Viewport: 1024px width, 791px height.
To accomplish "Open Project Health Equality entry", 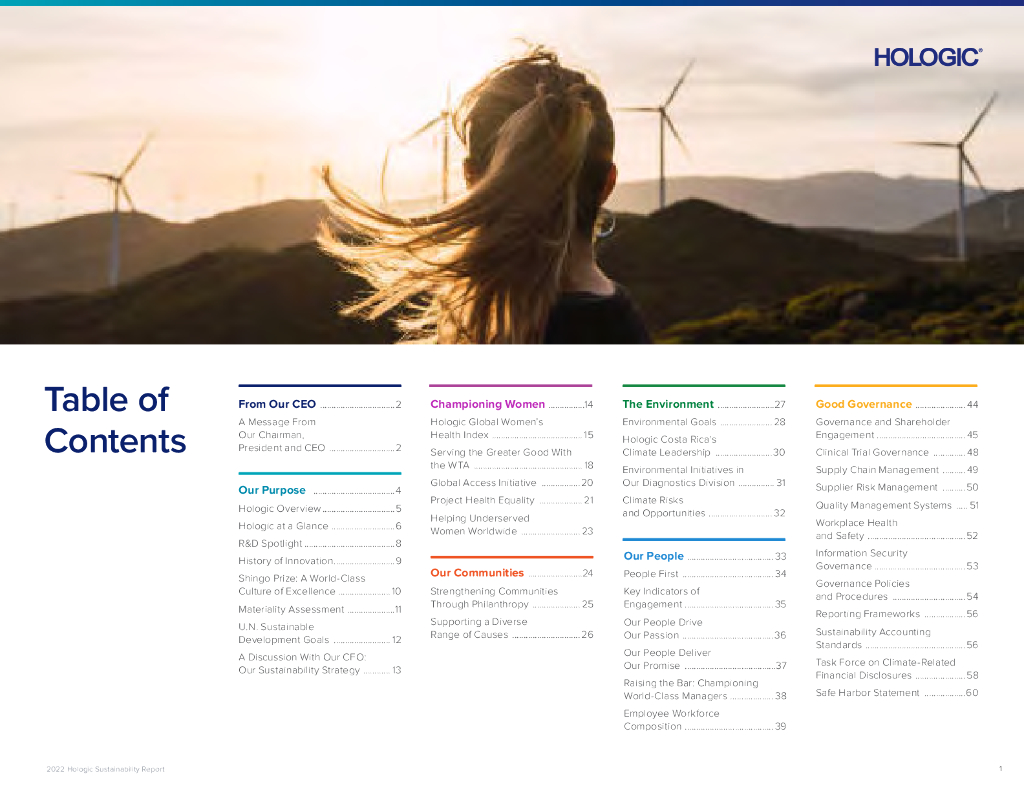I will (x=511, y=500).
